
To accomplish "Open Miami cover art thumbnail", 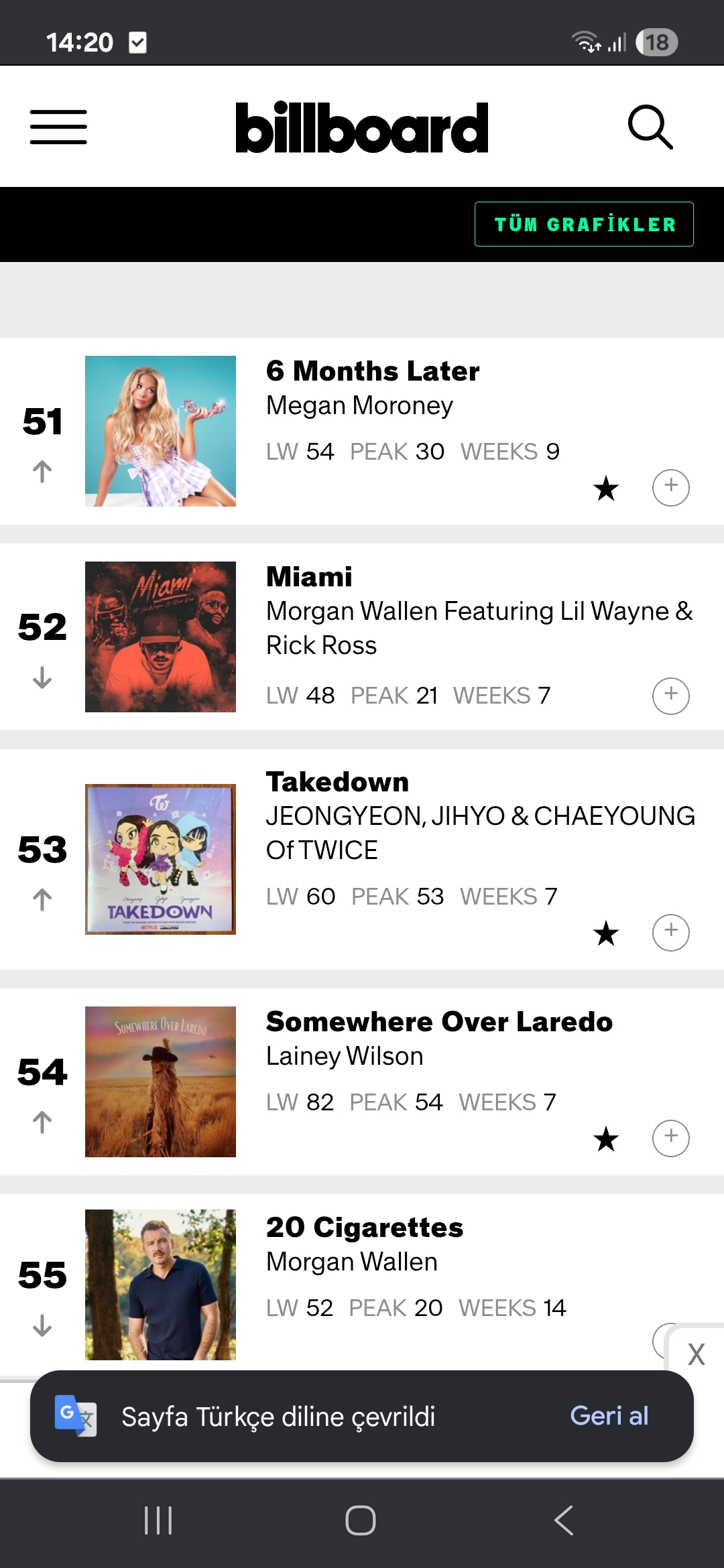I will pos(160,637).
